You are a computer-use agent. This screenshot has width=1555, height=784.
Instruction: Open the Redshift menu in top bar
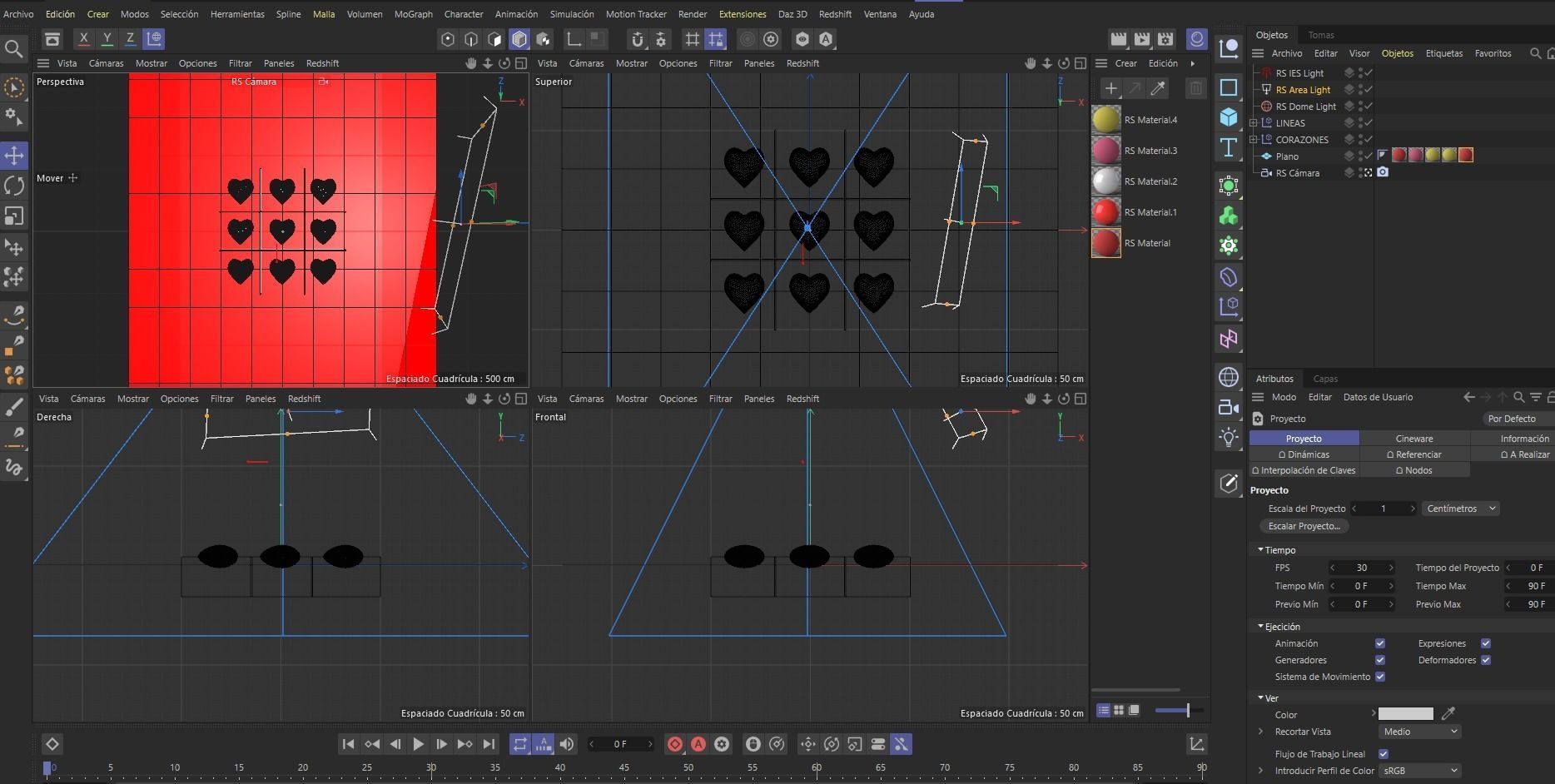pos(835,14)
